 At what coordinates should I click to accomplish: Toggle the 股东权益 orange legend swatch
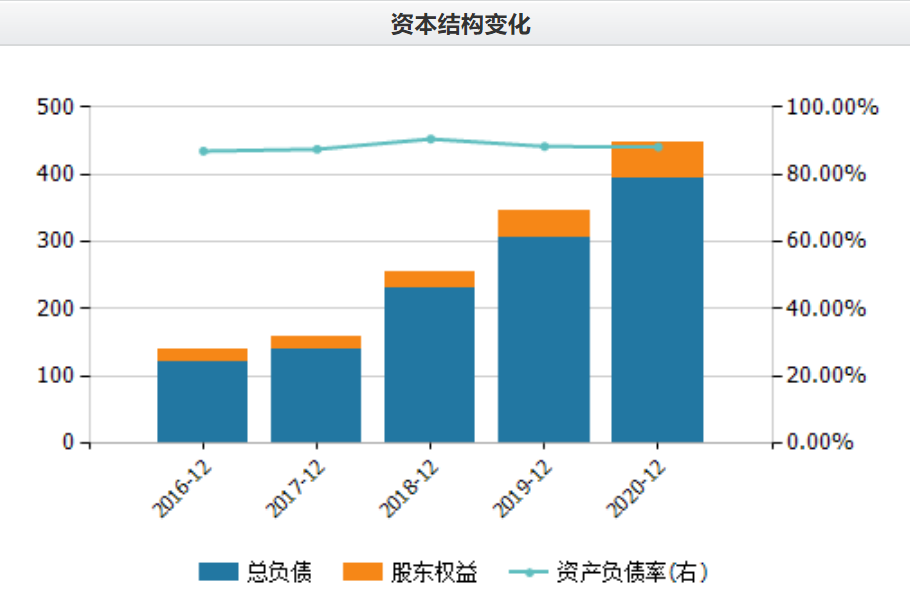point(363,571)
